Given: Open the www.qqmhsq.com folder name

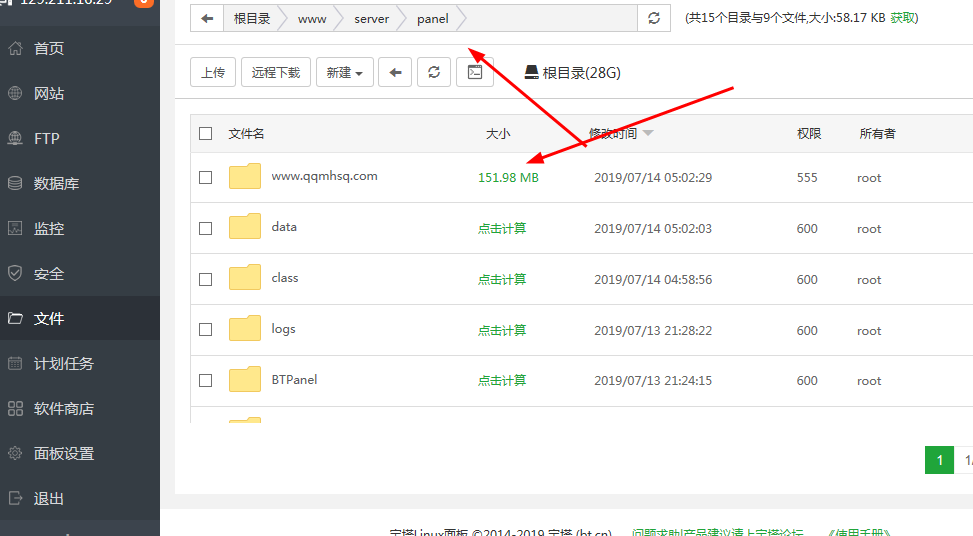Looking at the screenshot, I should click(324, 176).
